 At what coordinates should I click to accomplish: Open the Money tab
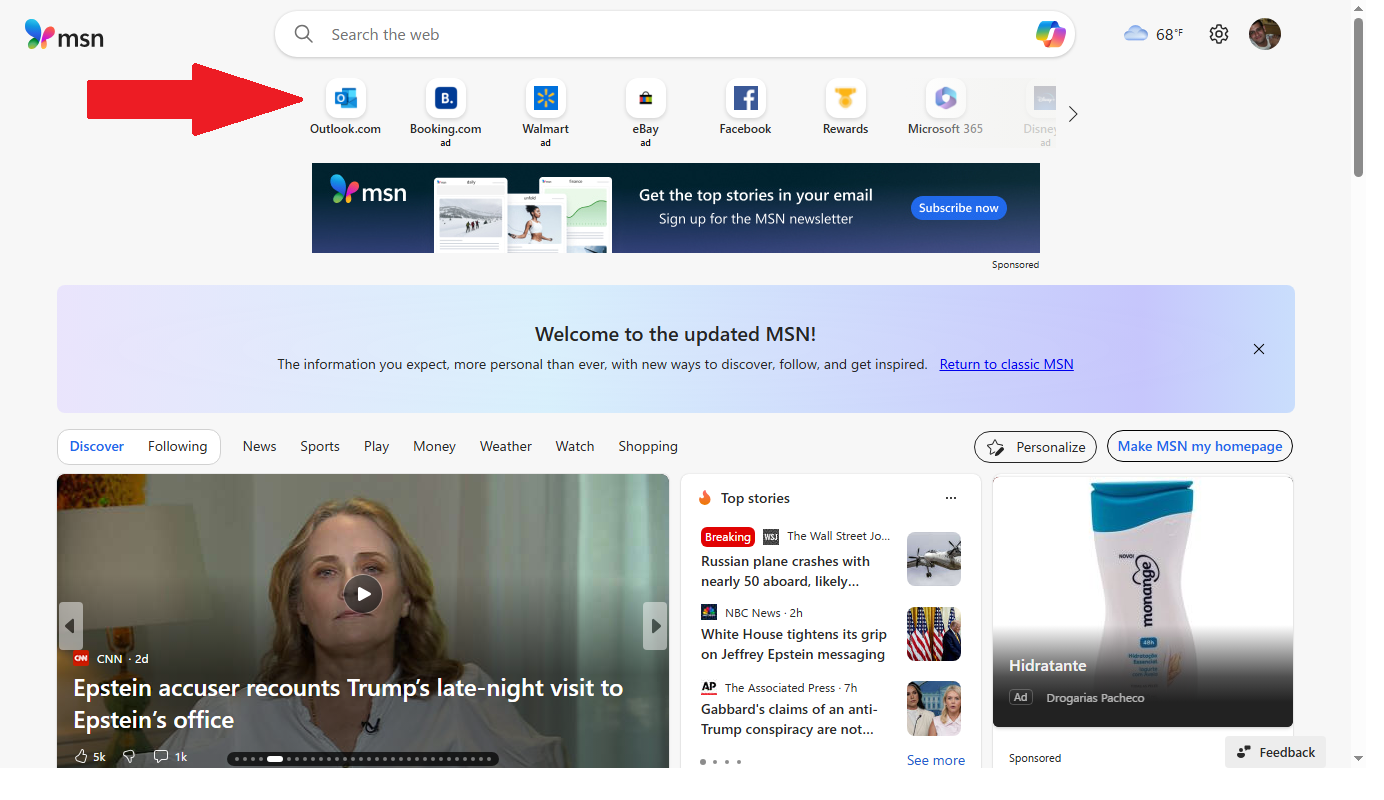click(434, 447)
